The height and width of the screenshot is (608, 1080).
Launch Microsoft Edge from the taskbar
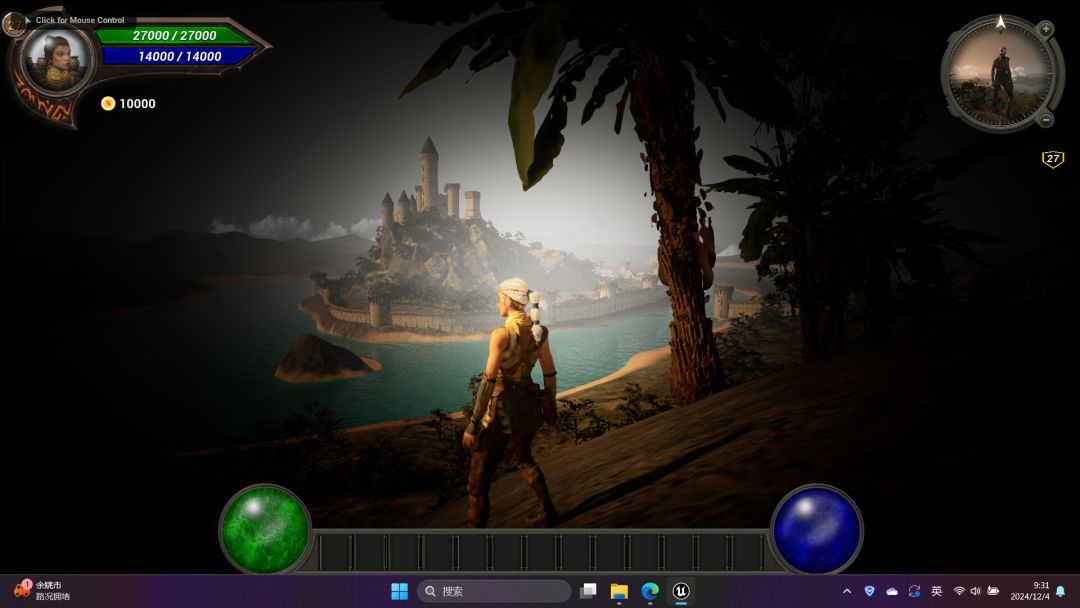650,591
